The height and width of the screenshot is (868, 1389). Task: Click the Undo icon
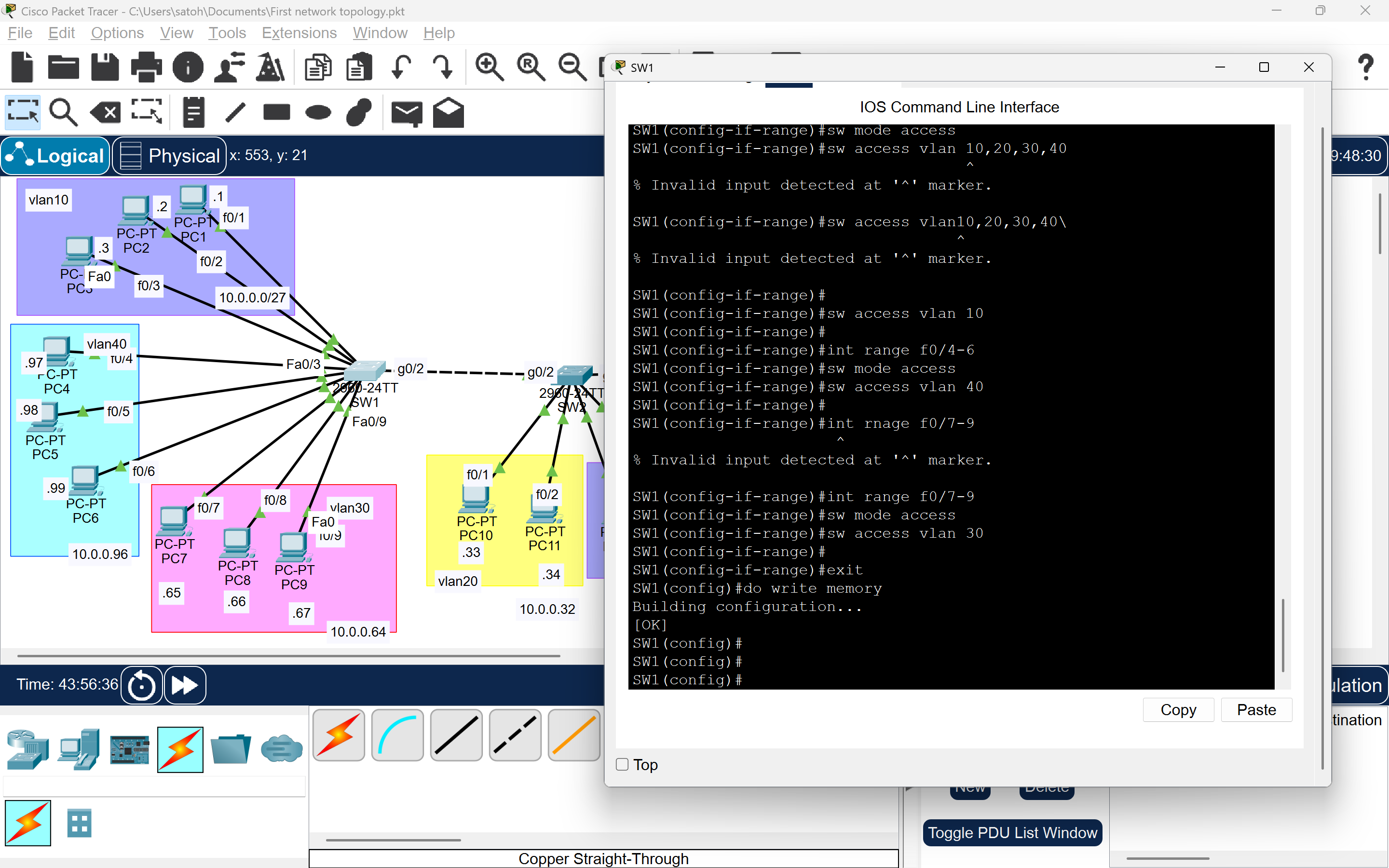pyautogui.click(x=402, y=67)
